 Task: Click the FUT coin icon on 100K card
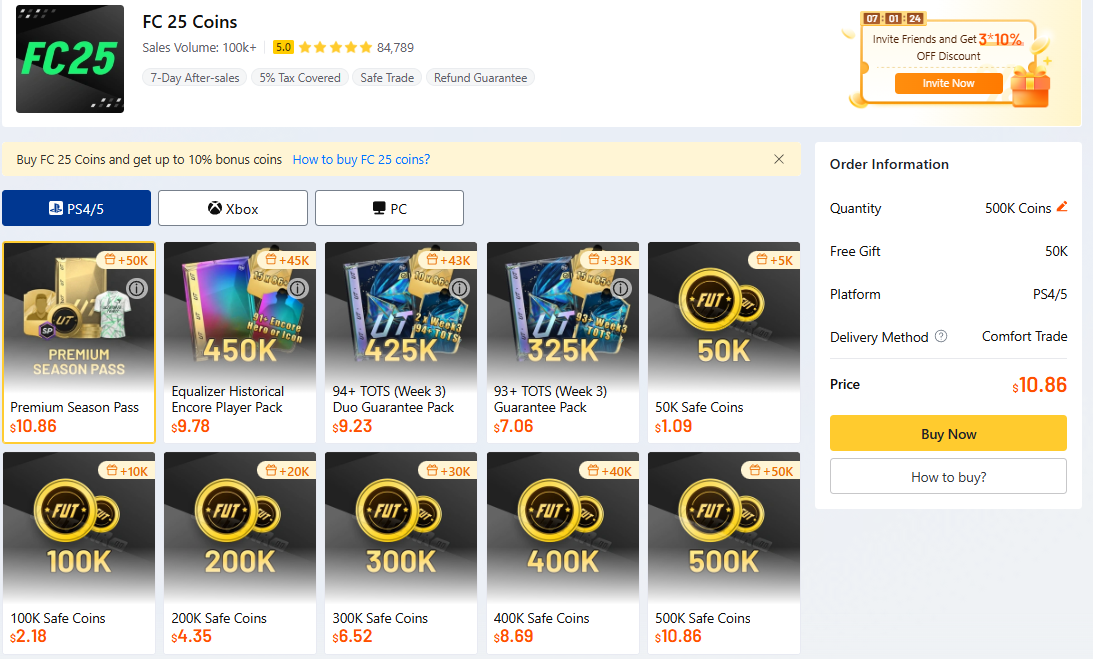pyautogui.click(x=76, y=512)
